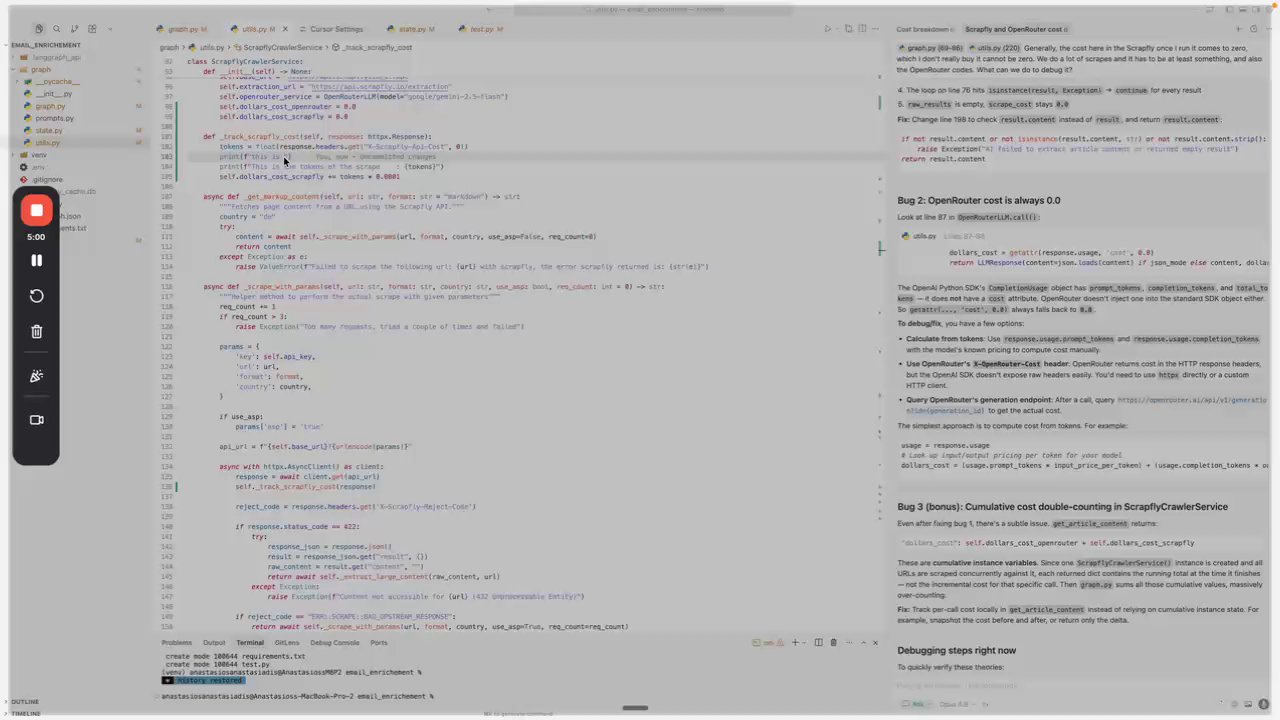Viewport: 1280px width, 720px height.
Task: Switch to the state.py editor tab
Action: click(x=410, y=29)
